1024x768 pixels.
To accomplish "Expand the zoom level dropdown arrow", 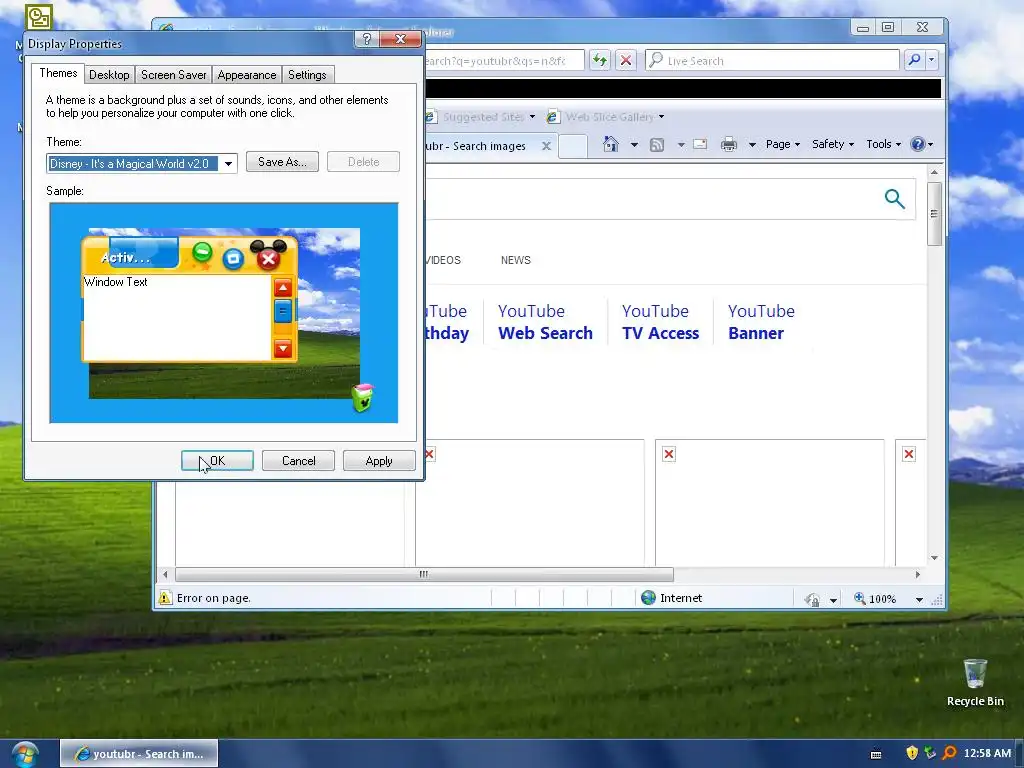I will tap(919, 599).
